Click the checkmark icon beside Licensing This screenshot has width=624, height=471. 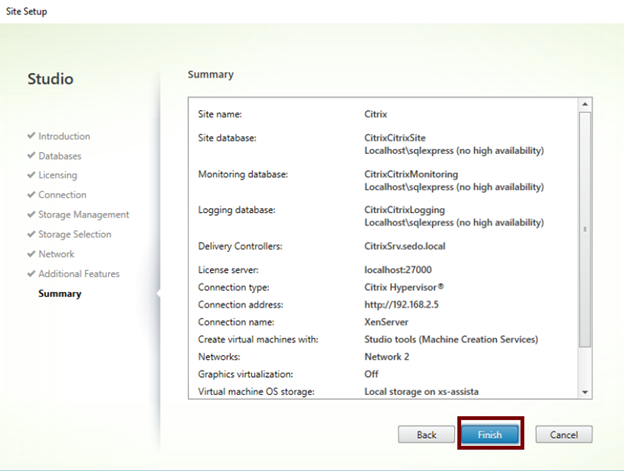coord(31,175)
